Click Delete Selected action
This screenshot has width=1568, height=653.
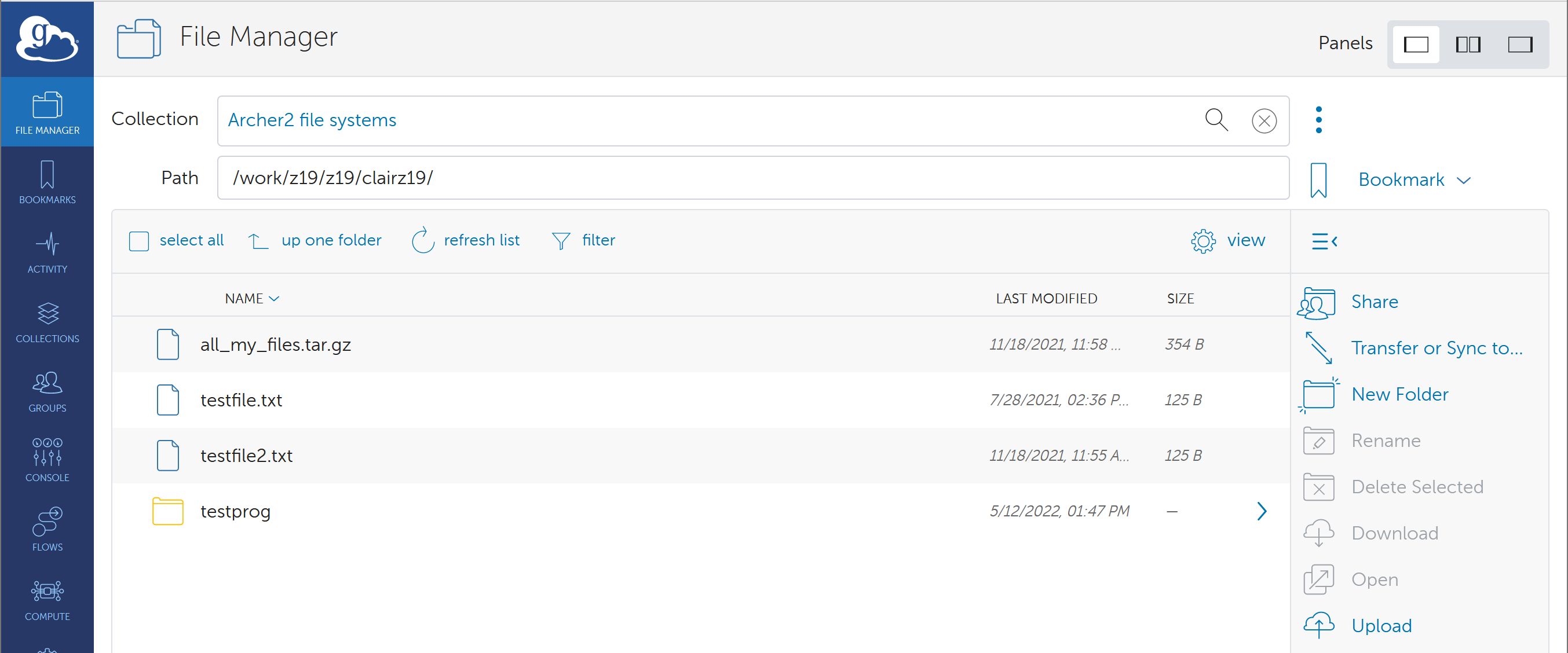tap(1392, 487)
